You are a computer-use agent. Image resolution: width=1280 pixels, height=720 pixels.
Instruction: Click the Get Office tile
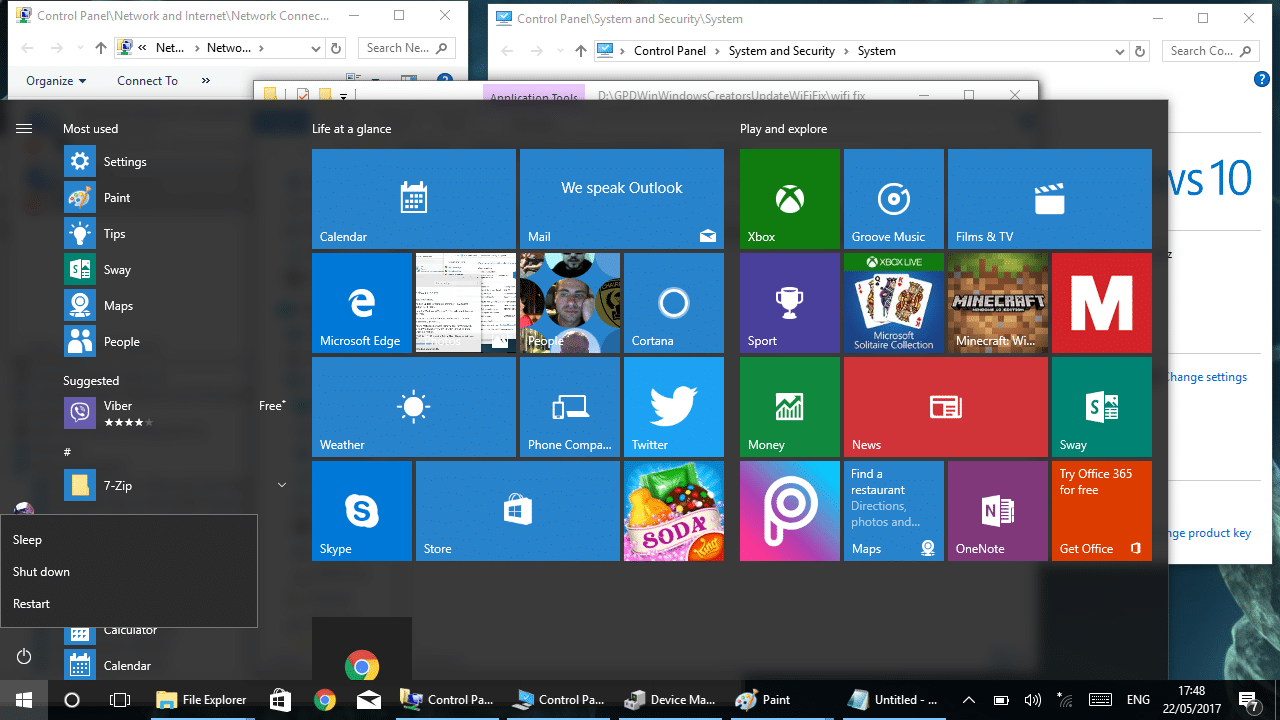1102,511
